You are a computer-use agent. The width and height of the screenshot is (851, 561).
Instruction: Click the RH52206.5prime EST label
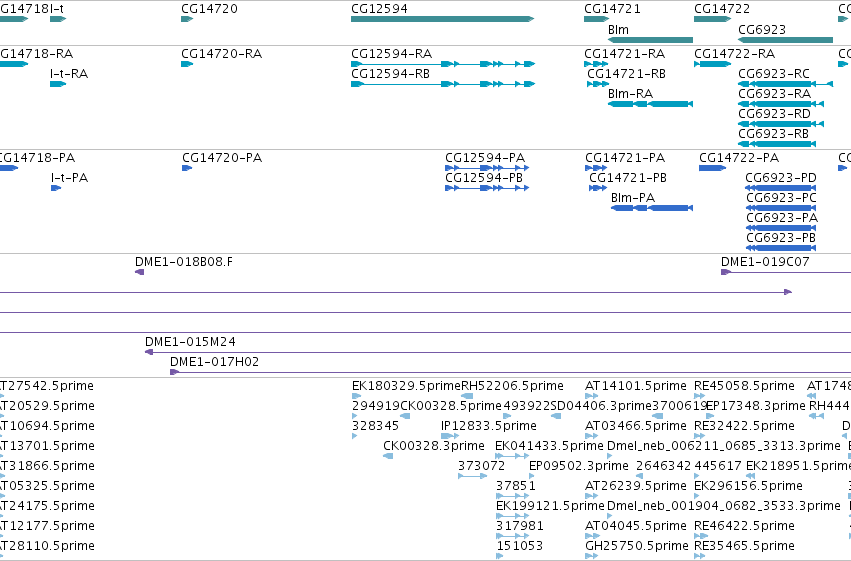click(x=512, y=386)
